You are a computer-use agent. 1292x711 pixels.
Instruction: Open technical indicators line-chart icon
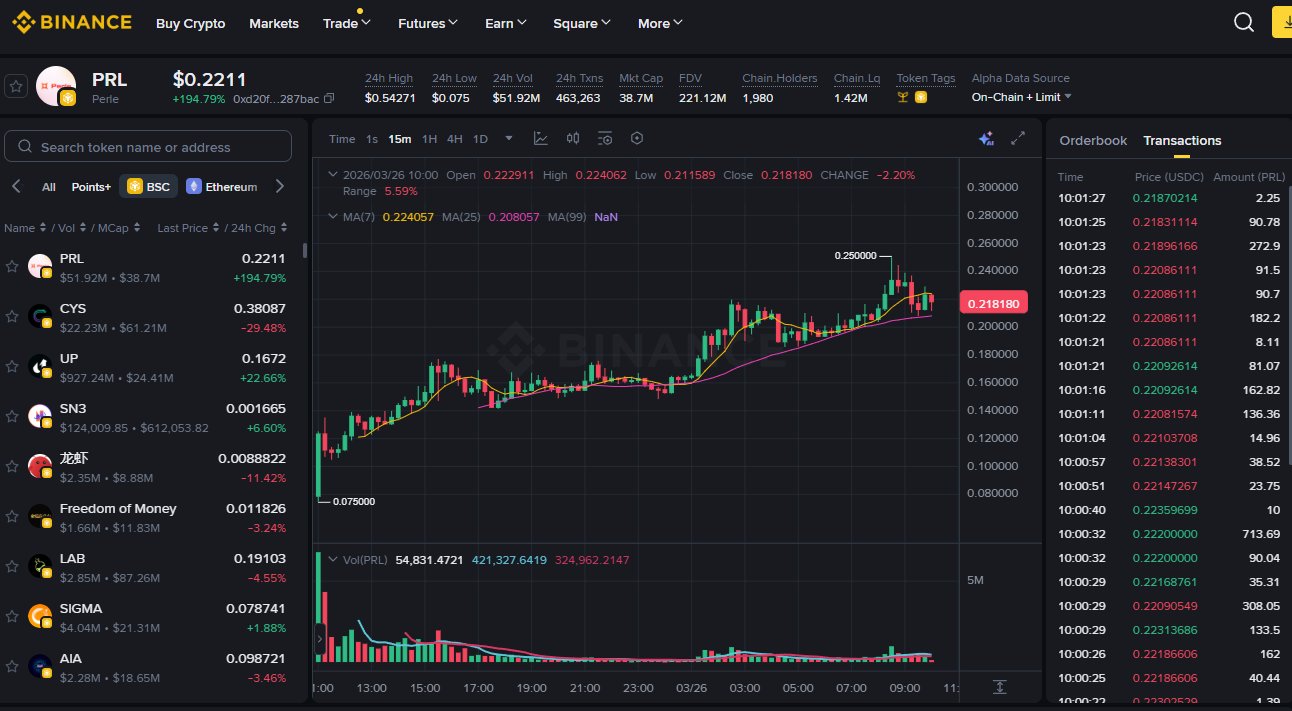[541, 139]
